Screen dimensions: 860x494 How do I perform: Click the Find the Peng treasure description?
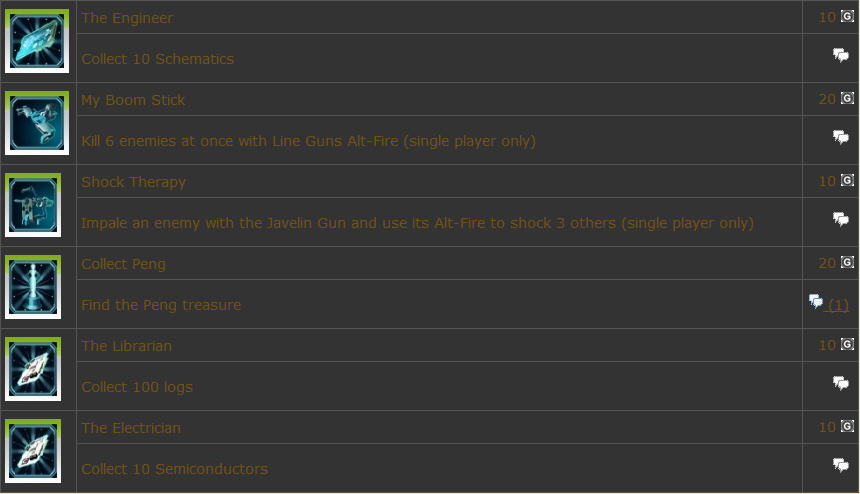point(161,305)
